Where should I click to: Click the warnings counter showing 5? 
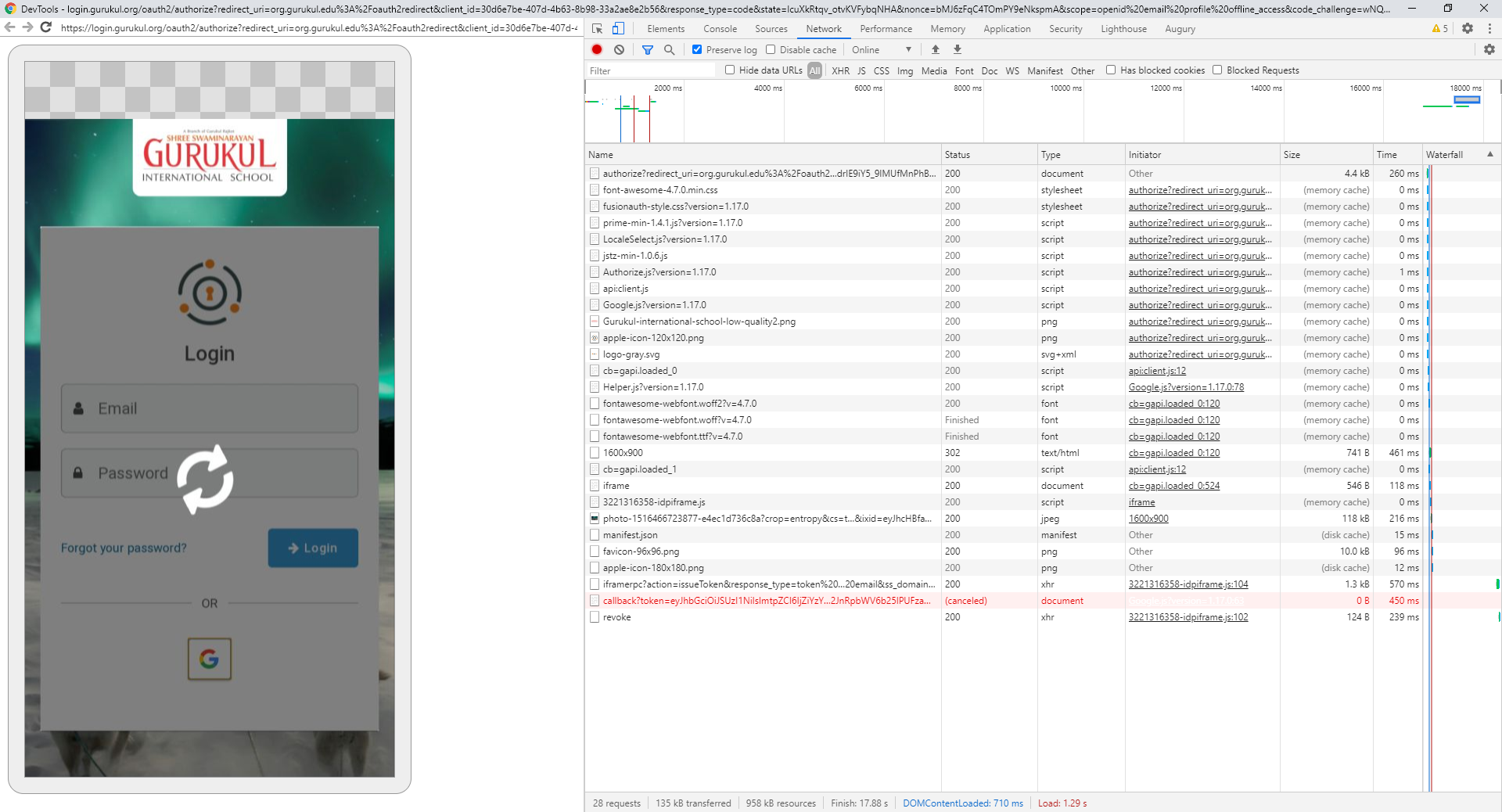click(x=1440, y=28)
